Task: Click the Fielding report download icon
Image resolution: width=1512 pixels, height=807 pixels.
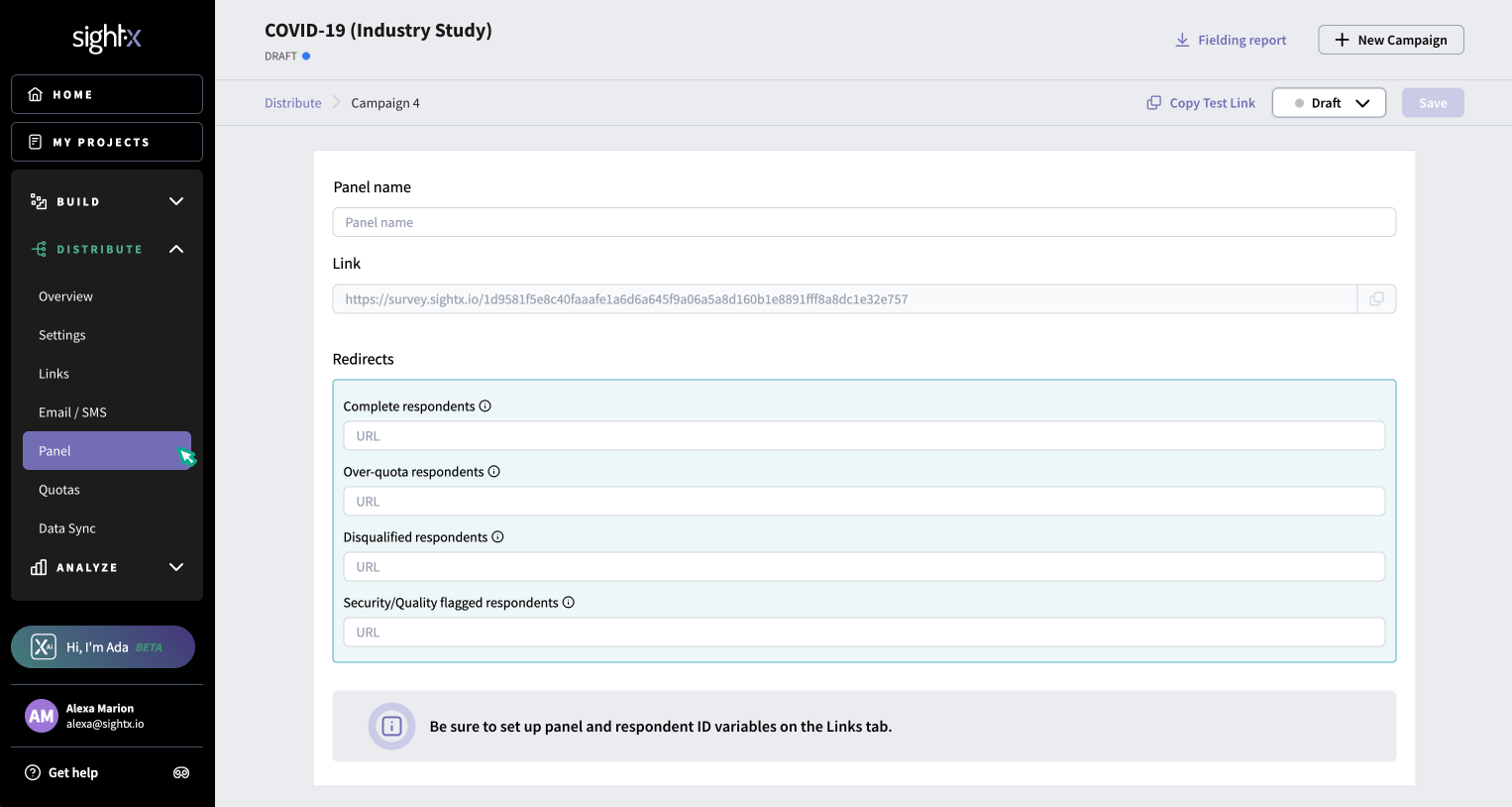Action: point(1182,40)
